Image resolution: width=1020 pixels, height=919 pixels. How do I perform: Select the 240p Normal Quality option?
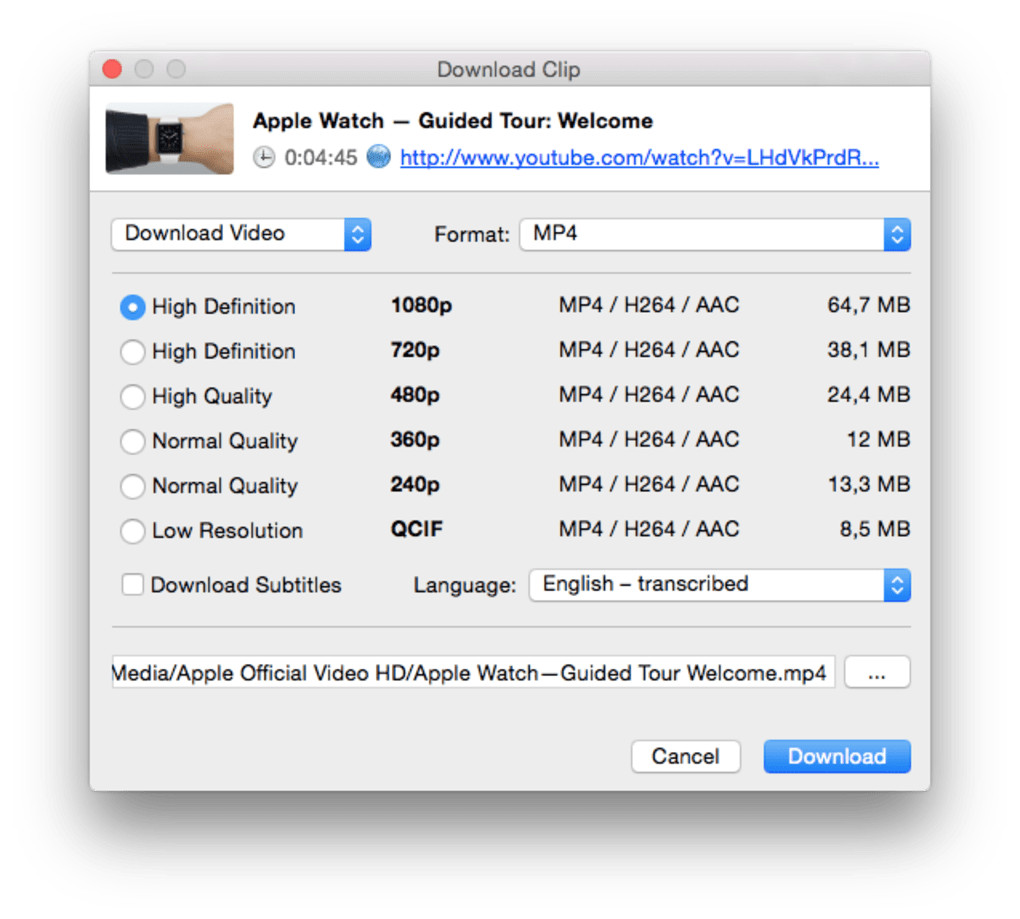pyautogui.click(x=132, y=487)
